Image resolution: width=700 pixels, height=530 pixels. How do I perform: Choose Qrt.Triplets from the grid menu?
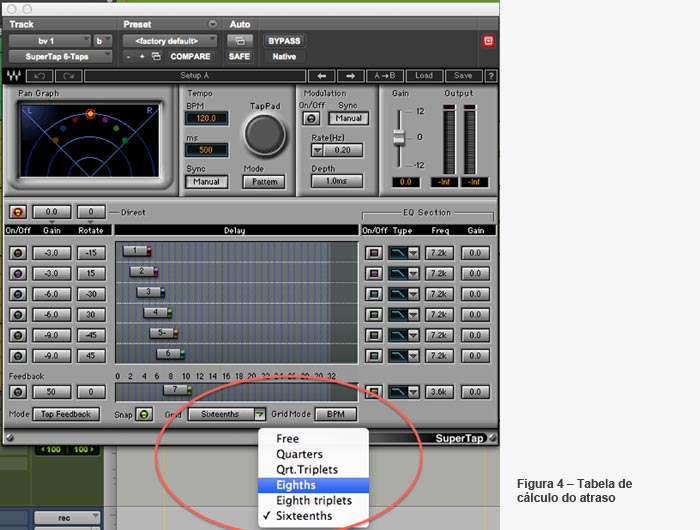click(x=313, y=470)
